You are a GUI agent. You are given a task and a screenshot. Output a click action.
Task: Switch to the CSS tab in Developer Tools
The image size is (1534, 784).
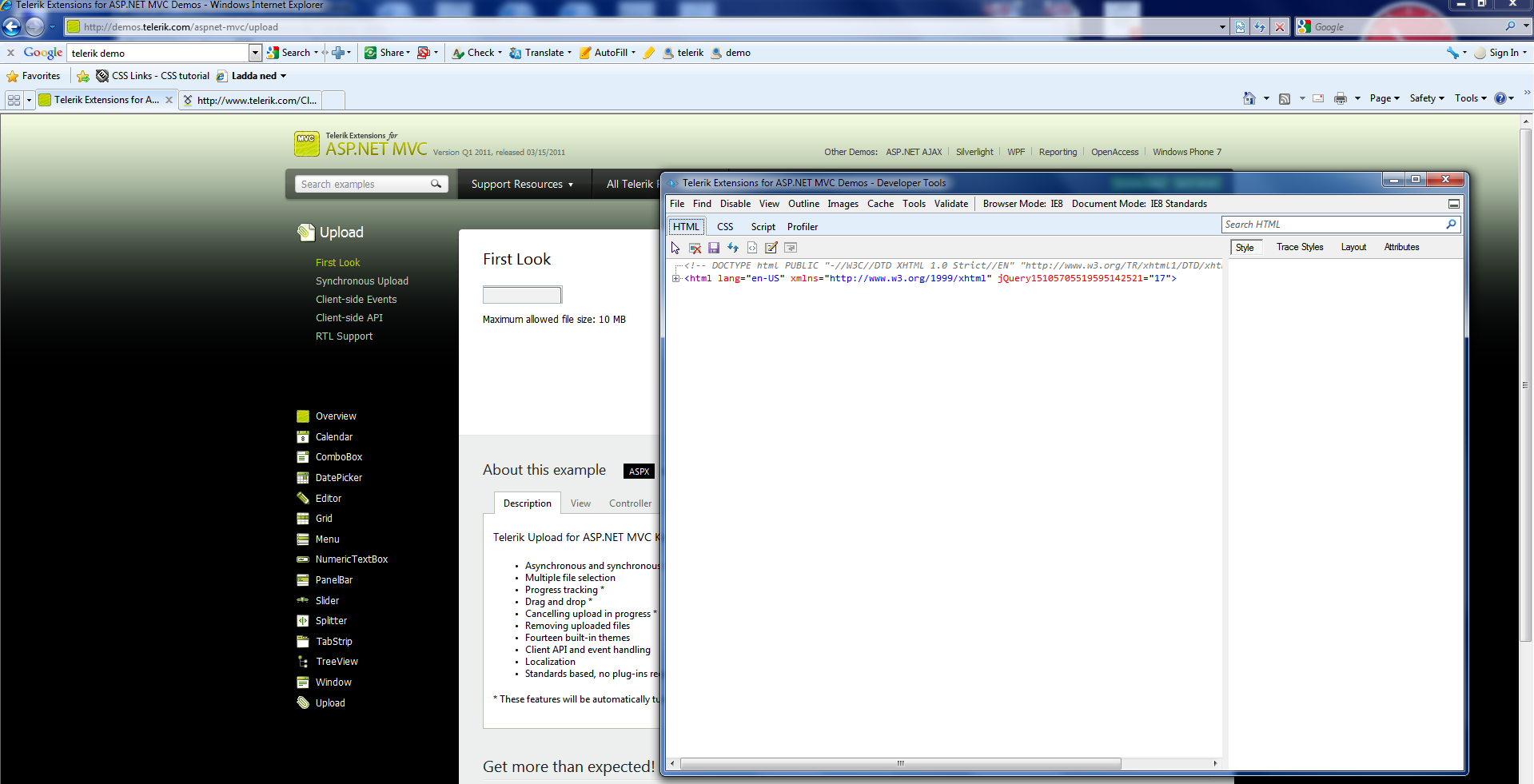click(725, 227)
